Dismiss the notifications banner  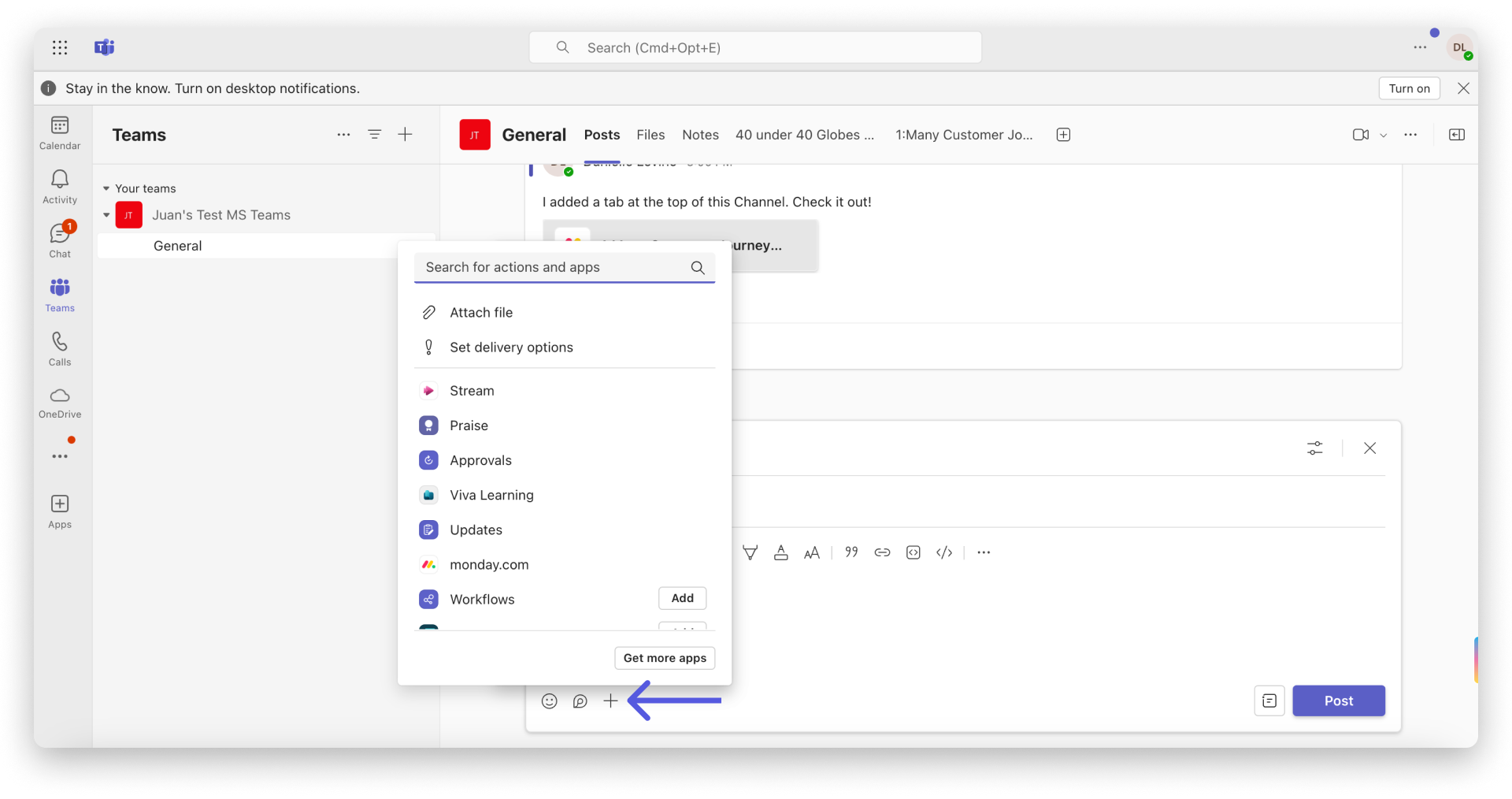coord(1463,88)
